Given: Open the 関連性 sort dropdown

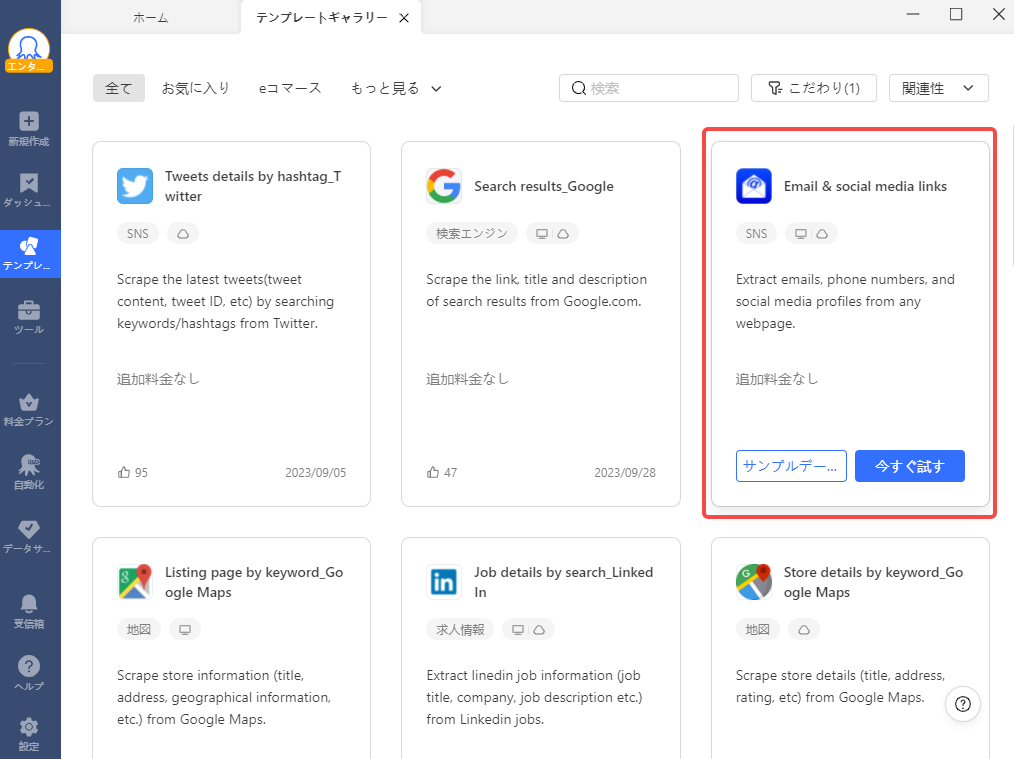Looking at the screenshot, I should tap(938, 88).
